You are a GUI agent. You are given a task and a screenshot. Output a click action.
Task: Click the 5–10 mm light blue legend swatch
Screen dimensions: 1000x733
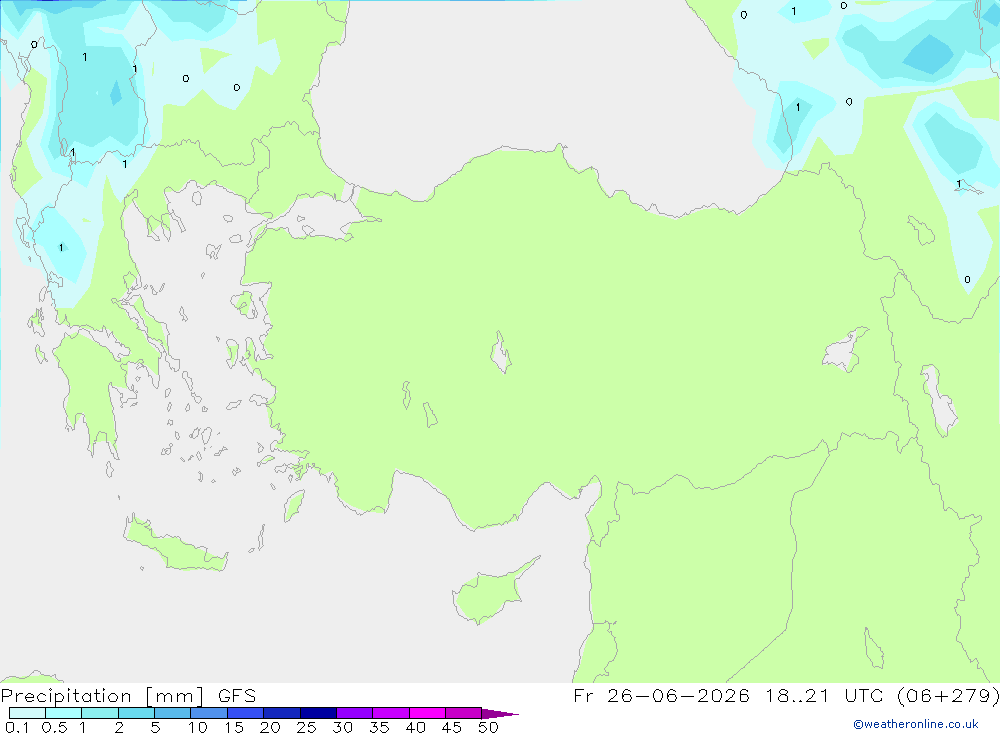click(x=173, y=713)
